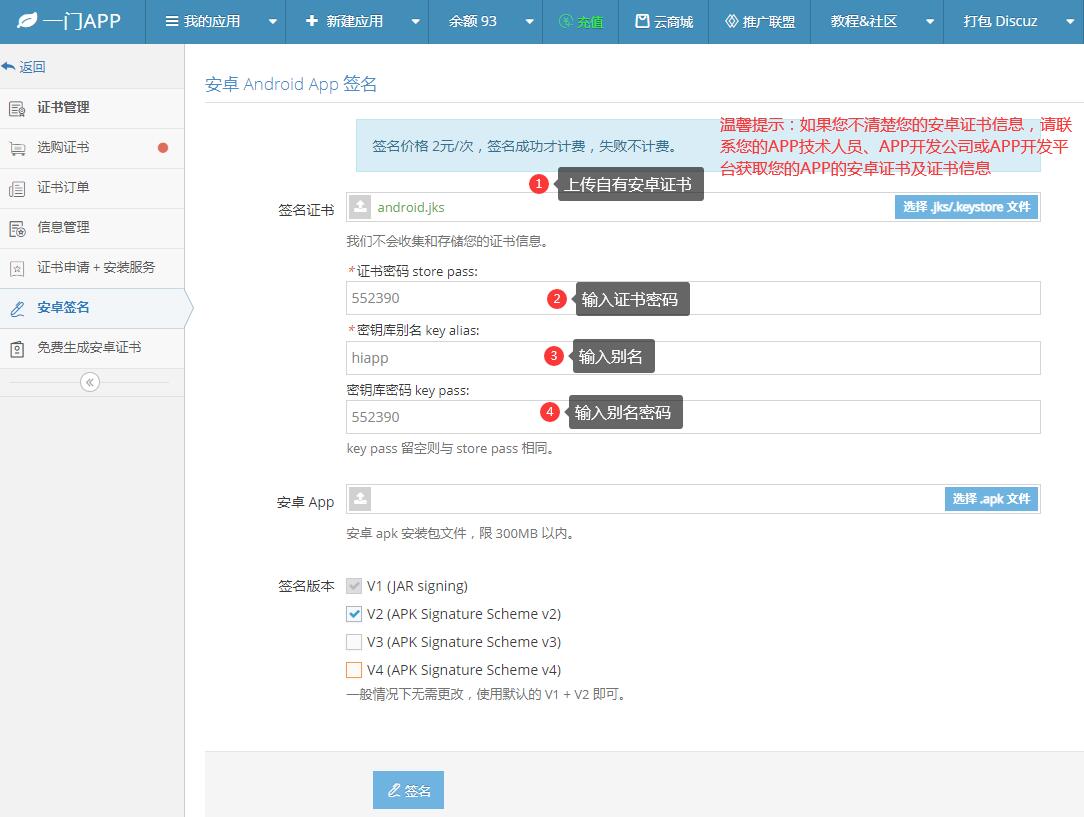Click the 返回 back arrow icon

pyautogui.click(x=8, y=66)
